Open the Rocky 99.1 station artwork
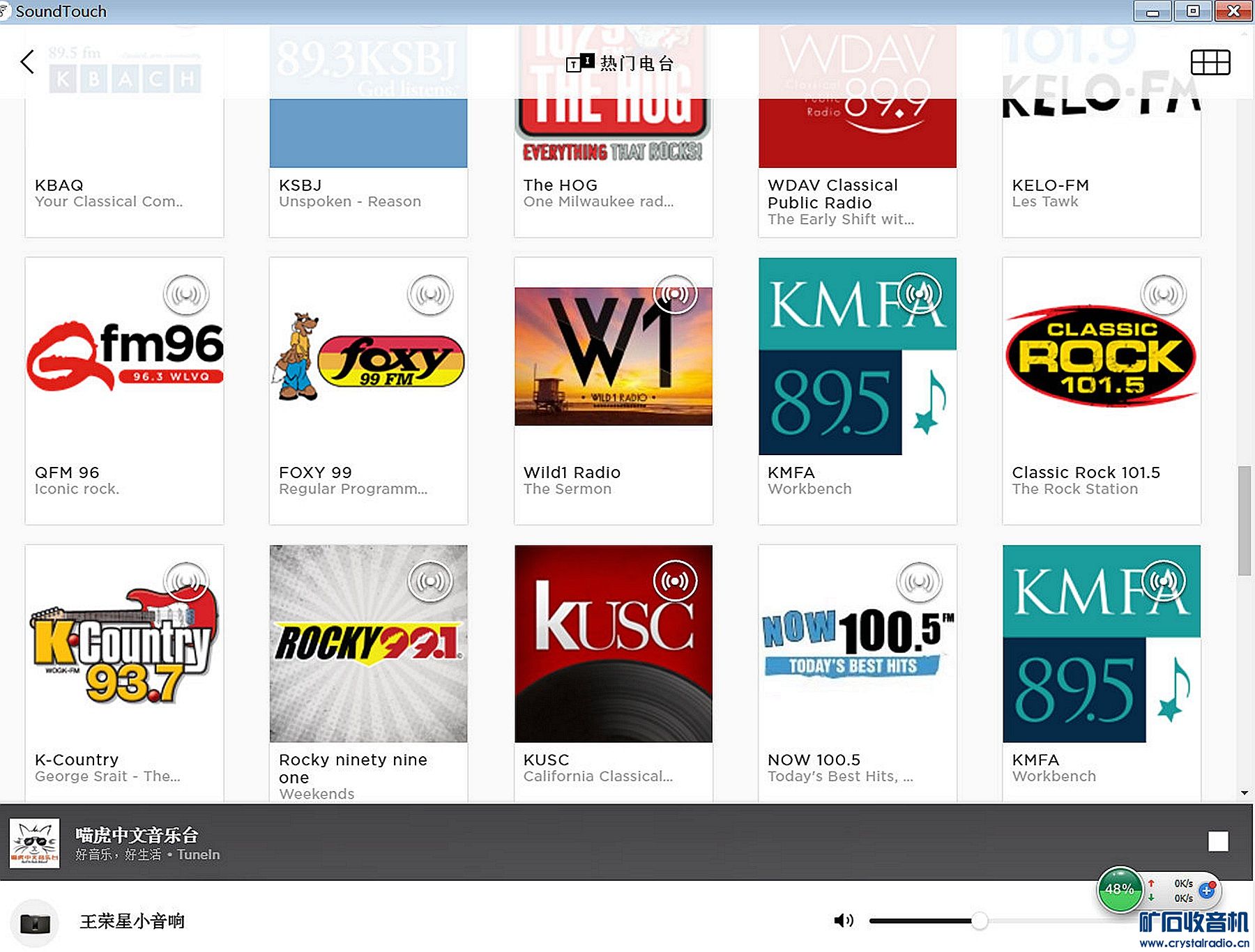 click(369, 644)
